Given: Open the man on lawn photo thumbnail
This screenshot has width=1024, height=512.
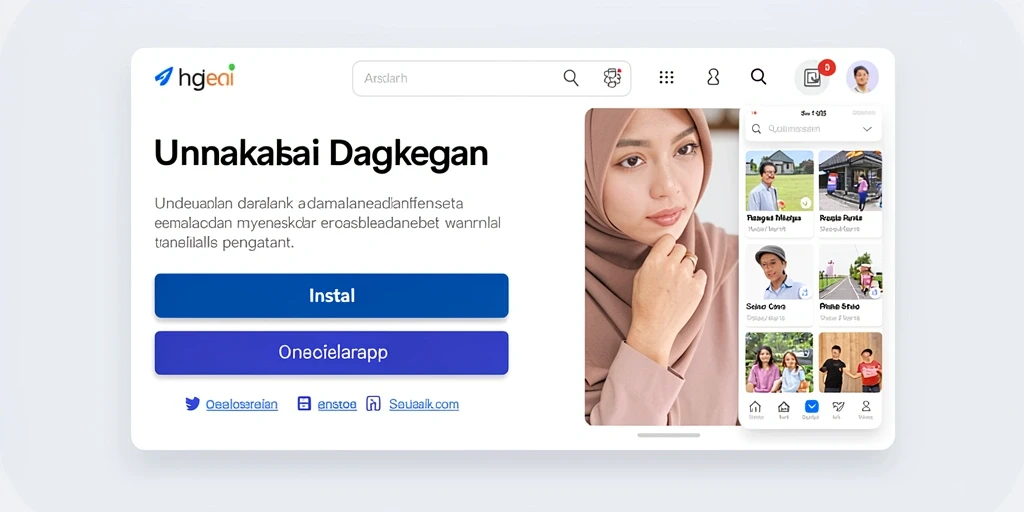Looking at the screenshot, I should pos(779,180).
